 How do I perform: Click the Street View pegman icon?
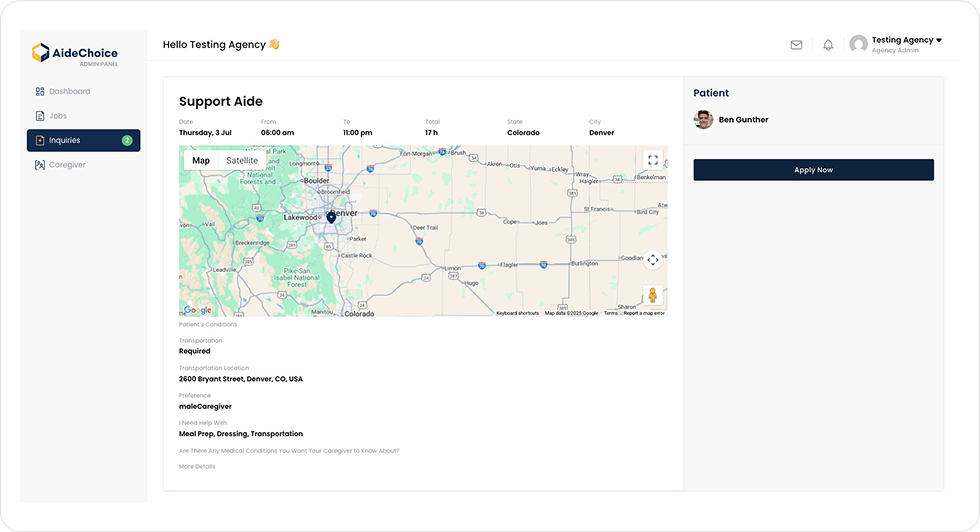pyautogui.click(x=652, y=295)
